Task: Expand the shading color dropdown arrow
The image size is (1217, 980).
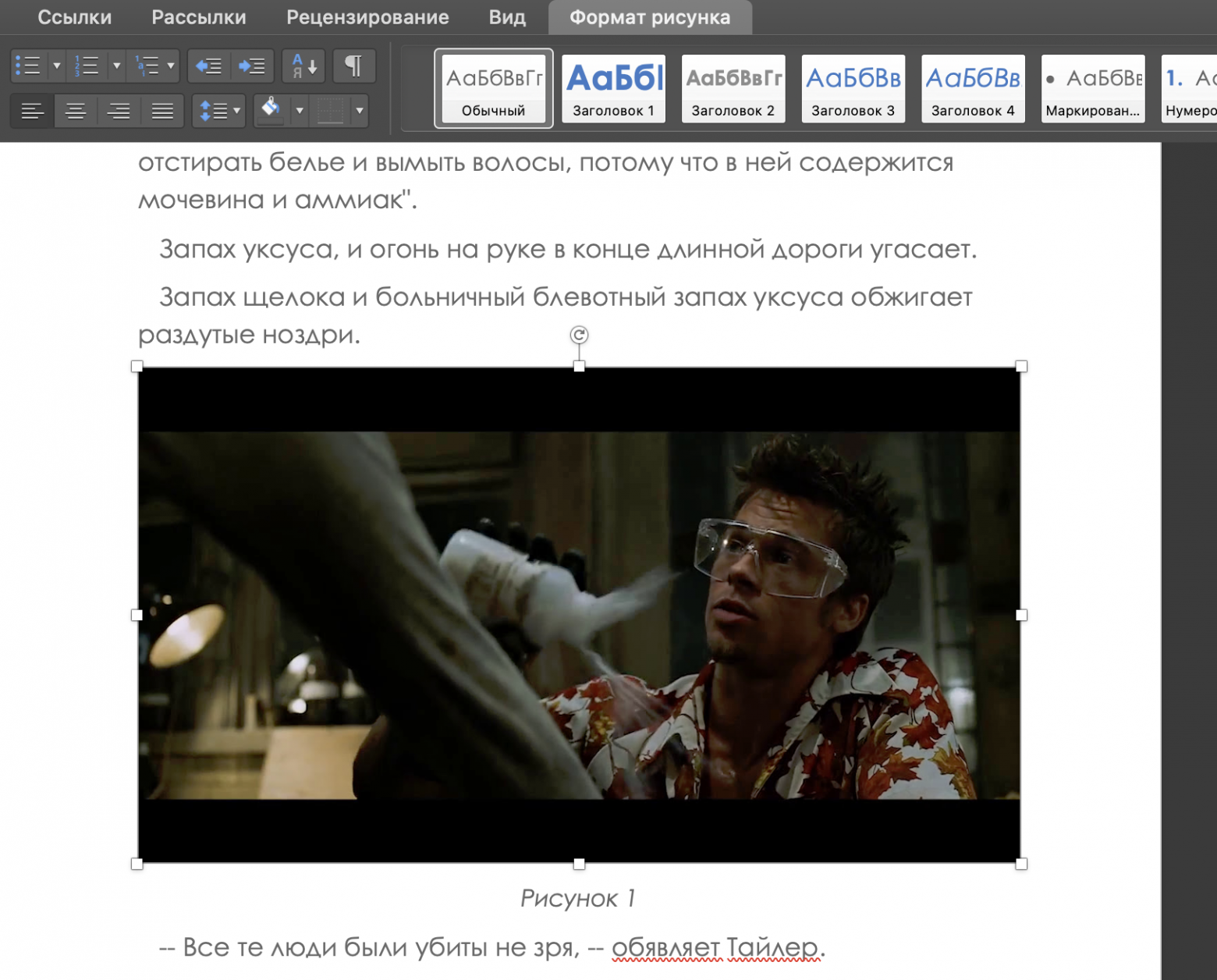Action: [x=300, y=111]
